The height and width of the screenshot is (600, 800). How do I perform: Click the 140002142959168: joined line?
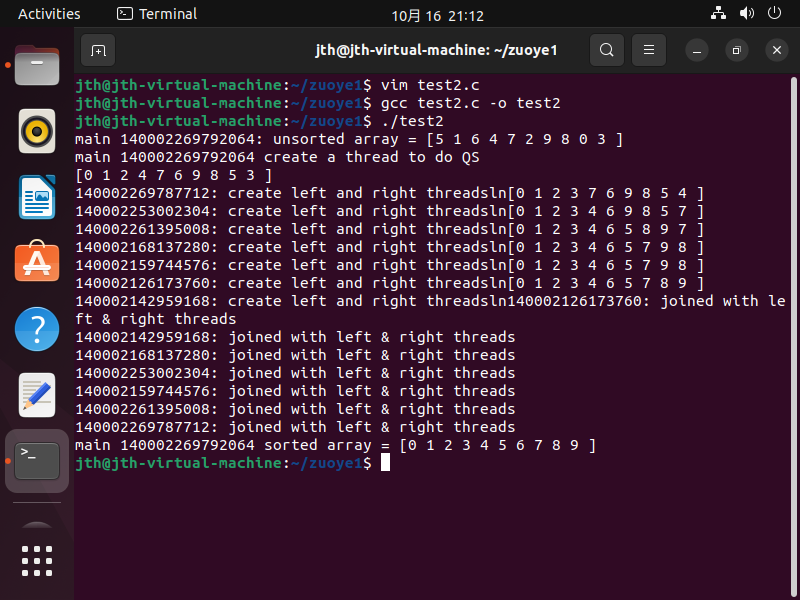click(295, 337)
